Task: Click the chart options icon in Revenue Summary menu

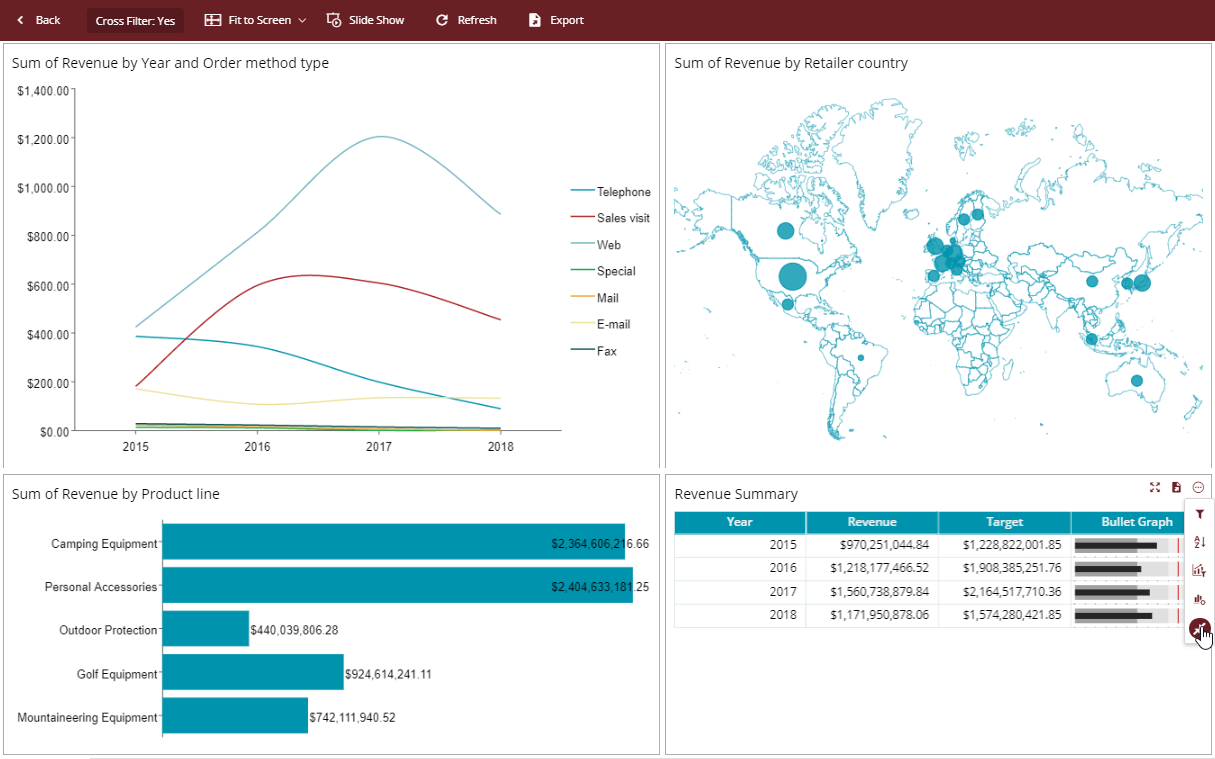Action: 1198,599
